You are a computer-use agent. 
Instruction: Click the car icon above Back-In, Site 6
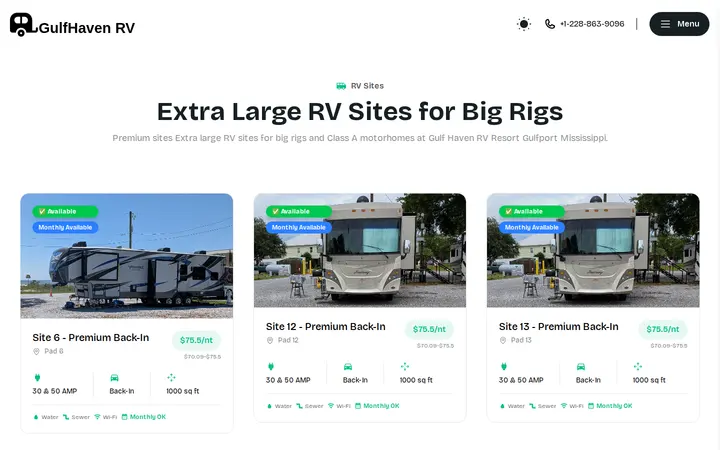tap(114, 377)
